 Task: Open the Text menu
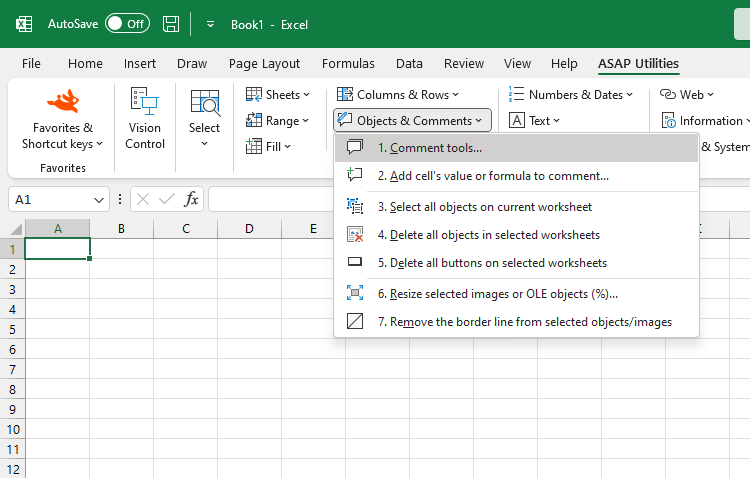(534, 121)
